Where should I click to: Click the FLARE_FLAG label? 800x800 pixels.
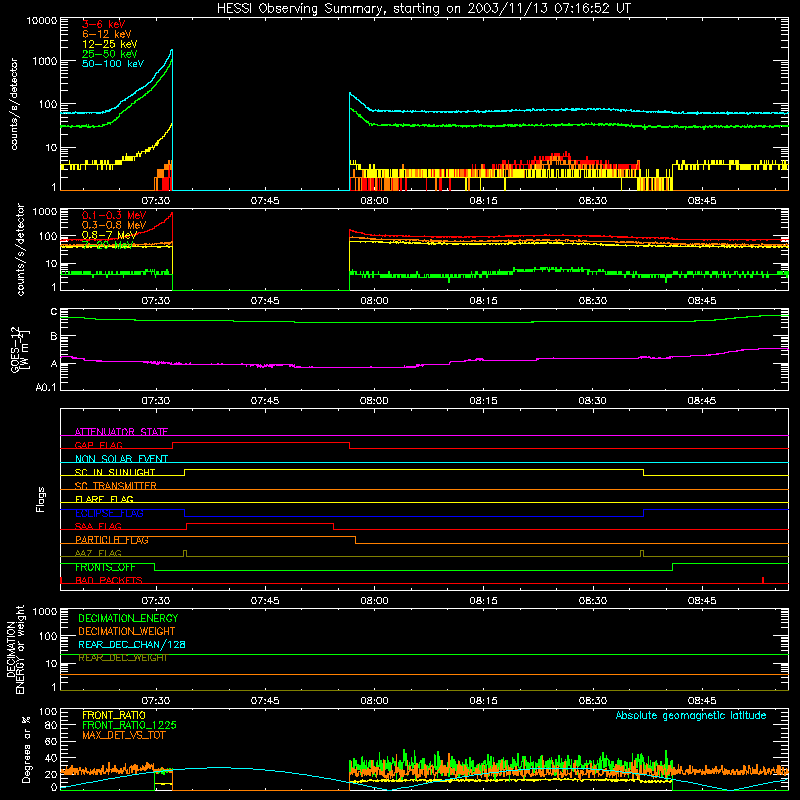(104, 499)
